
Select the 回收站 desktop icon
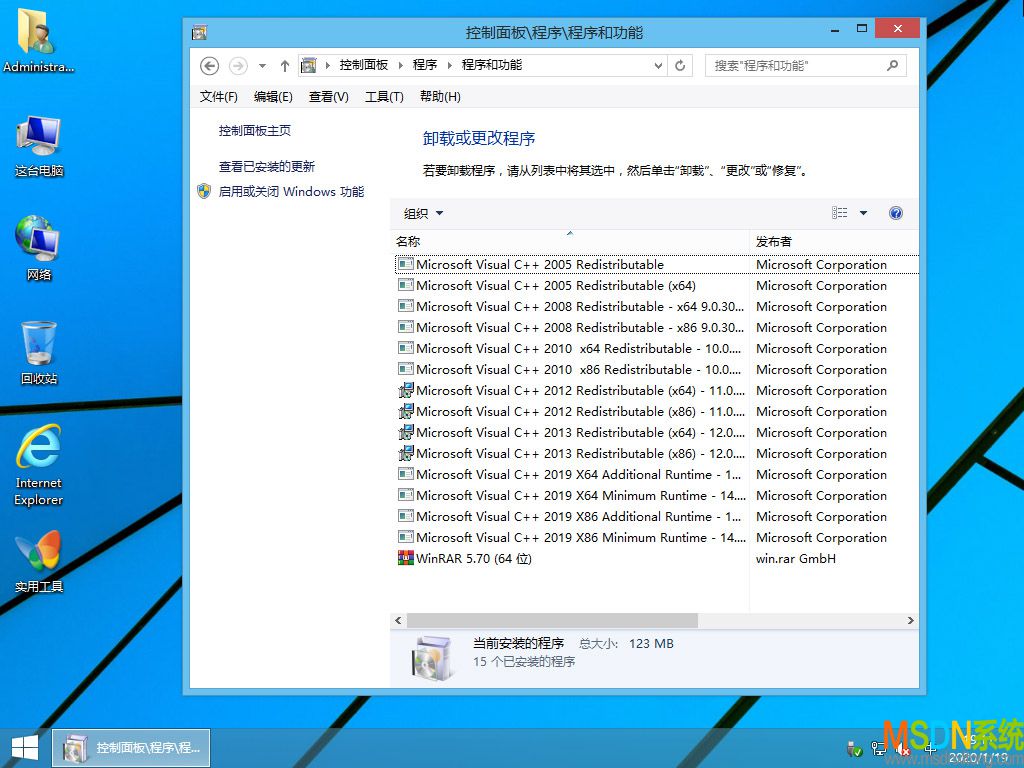click(x=39, y=353)
